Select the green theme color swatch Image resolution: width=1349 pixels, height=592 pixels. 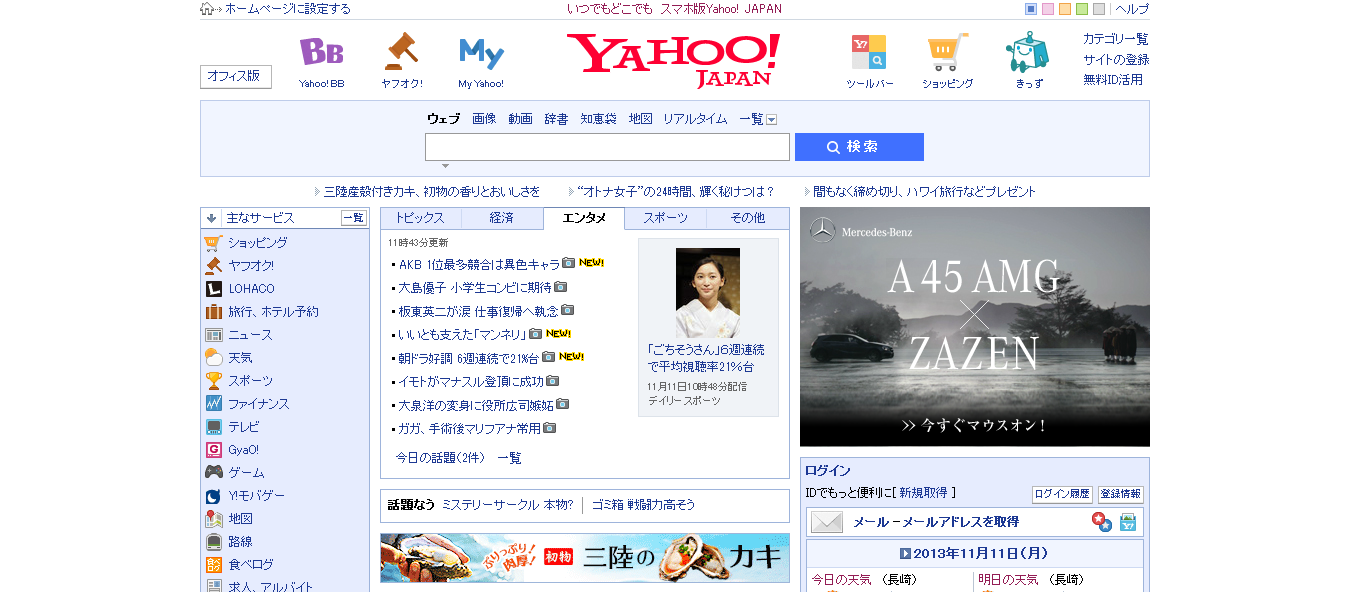click(1082, 9)
